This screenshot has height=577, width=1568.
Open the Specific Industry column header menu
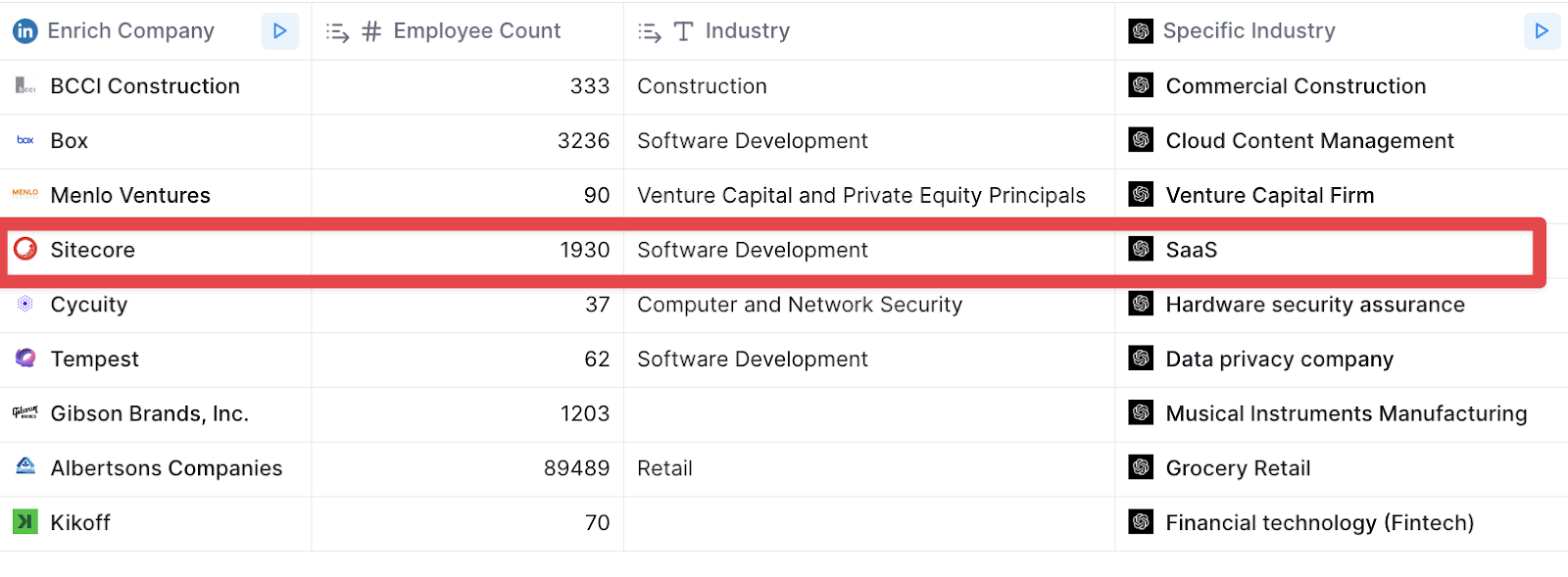point(1249,31)
